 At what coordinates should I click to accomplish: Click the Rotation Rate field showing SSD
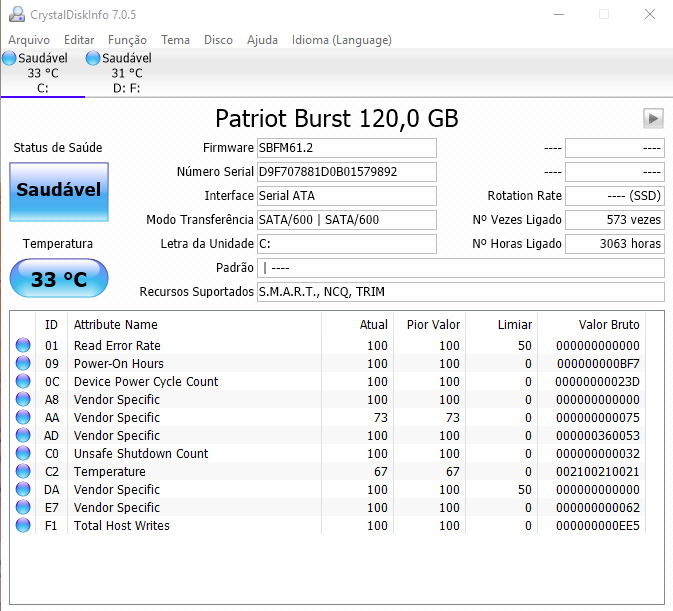click(x=615, y=196)
